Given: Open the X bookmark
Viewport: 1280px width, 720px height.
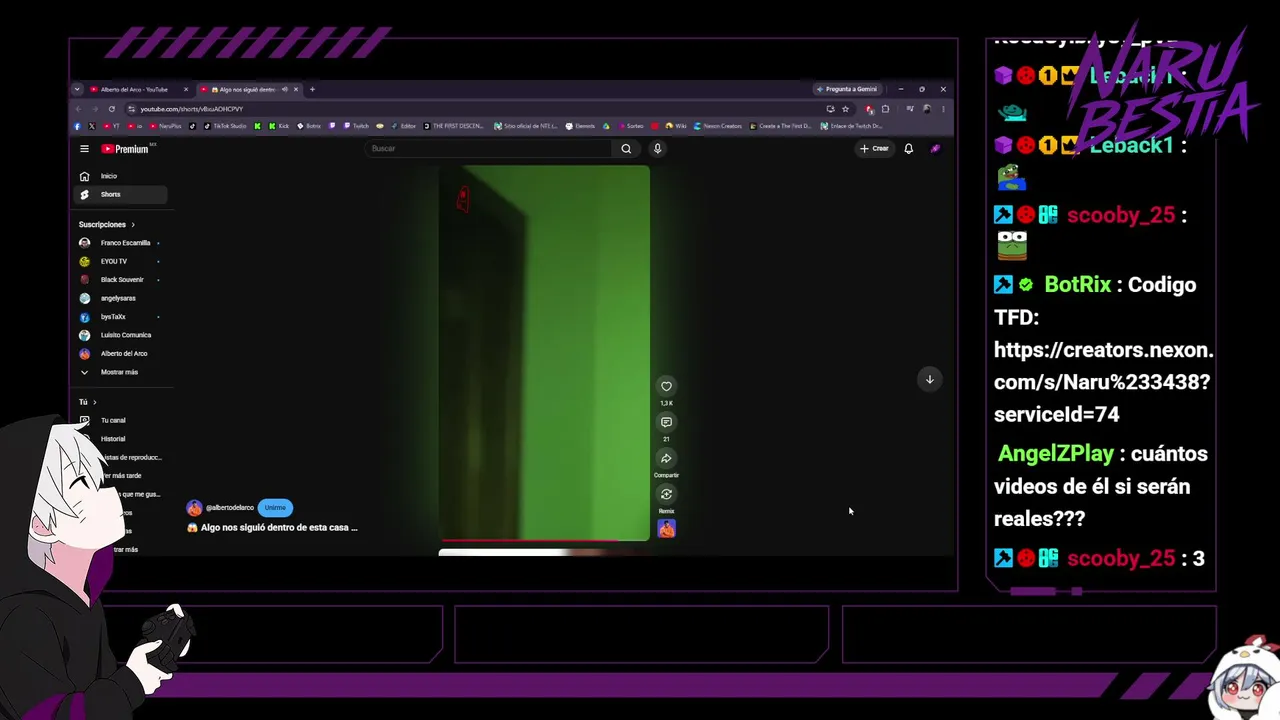Looking at the screenshot, I should point(92,126).
